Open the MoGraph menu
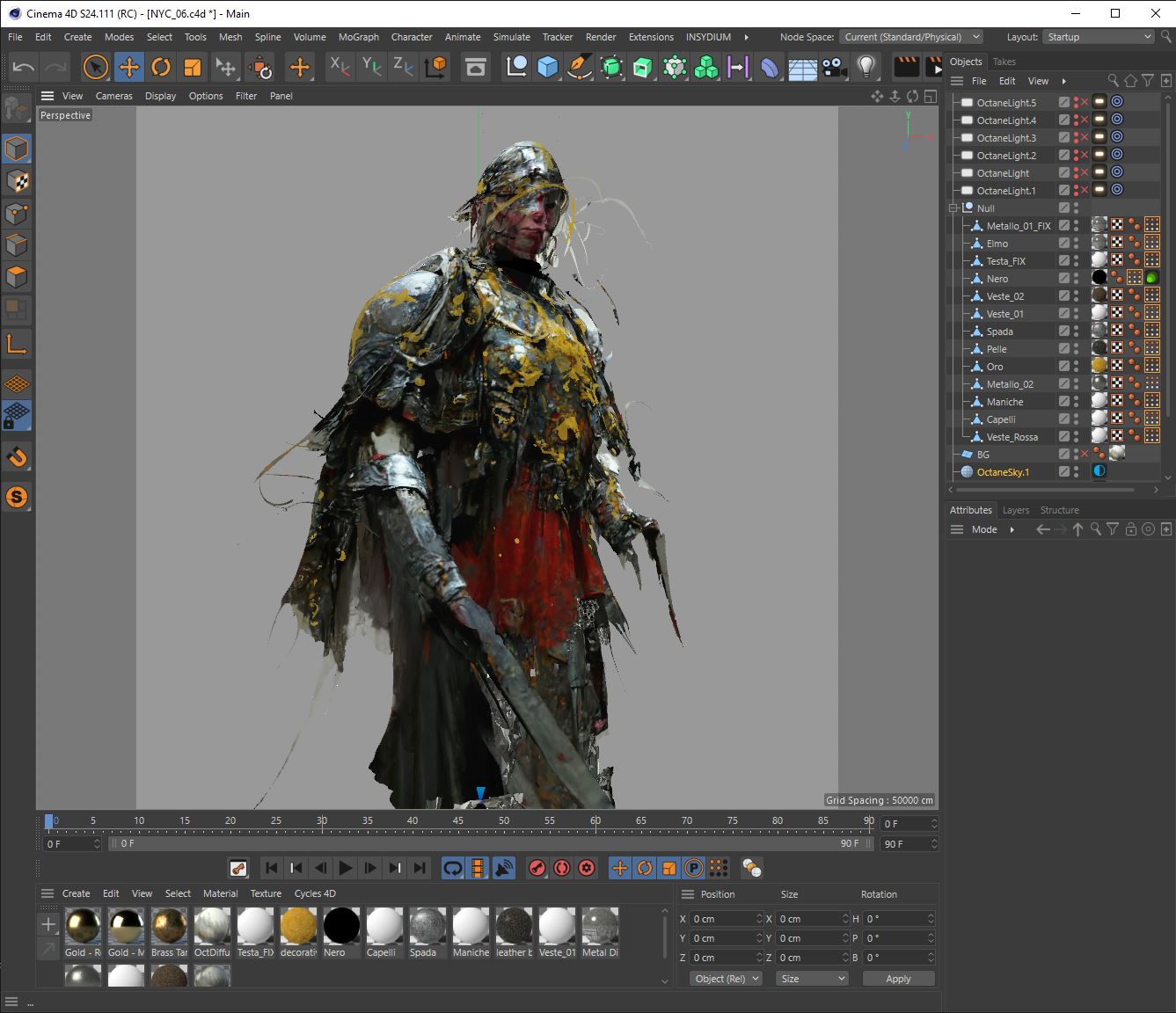This screenshot has width=1176, height=1013. point(358,36)
